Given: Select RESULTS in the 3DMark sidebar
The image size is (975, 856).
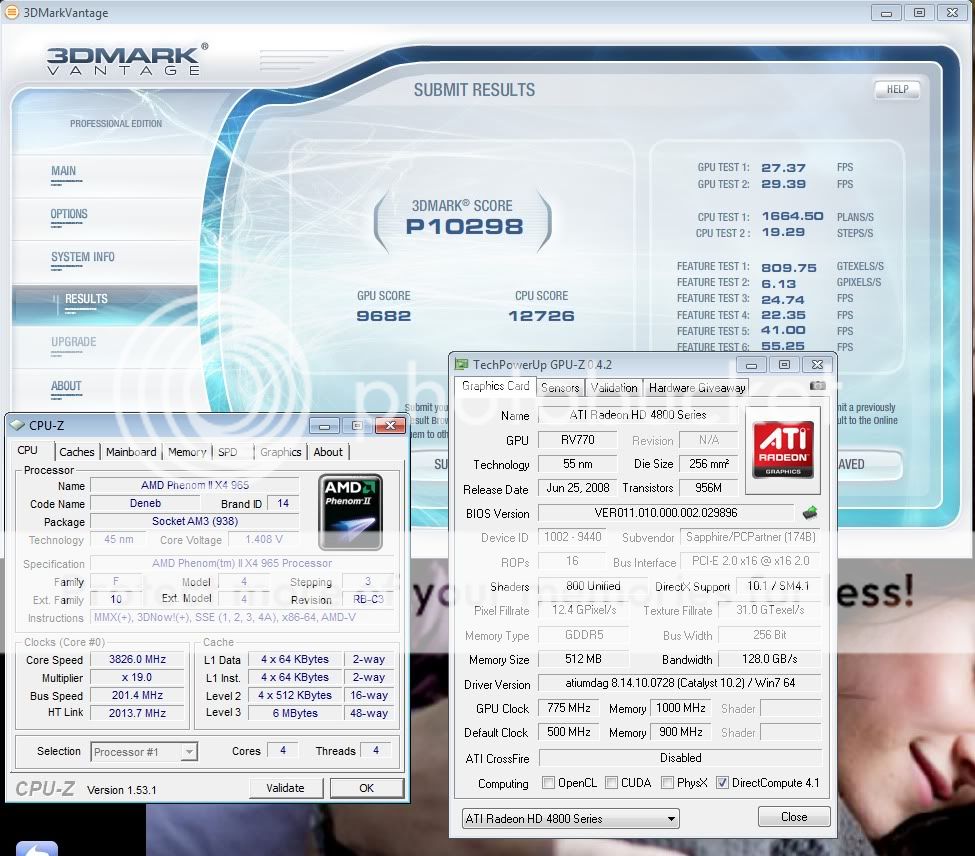Looking at the screenshot, I should [86, 299].
